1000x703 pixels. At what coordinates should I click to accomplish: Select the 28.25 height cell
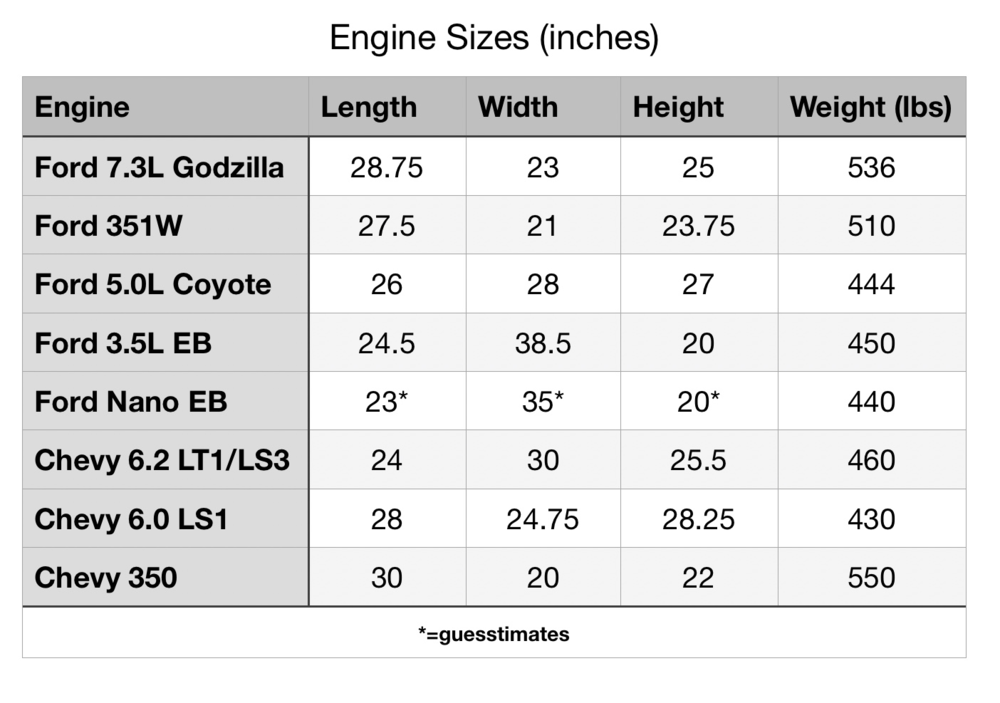tap(698, 520)
